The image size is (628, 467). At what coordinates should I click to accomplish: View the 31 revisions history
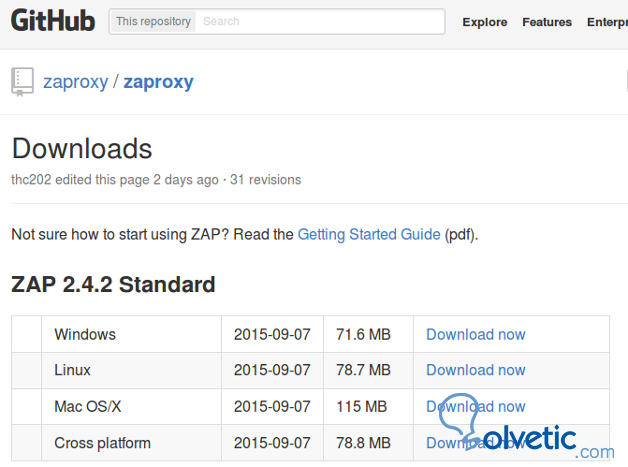point(265,180)
